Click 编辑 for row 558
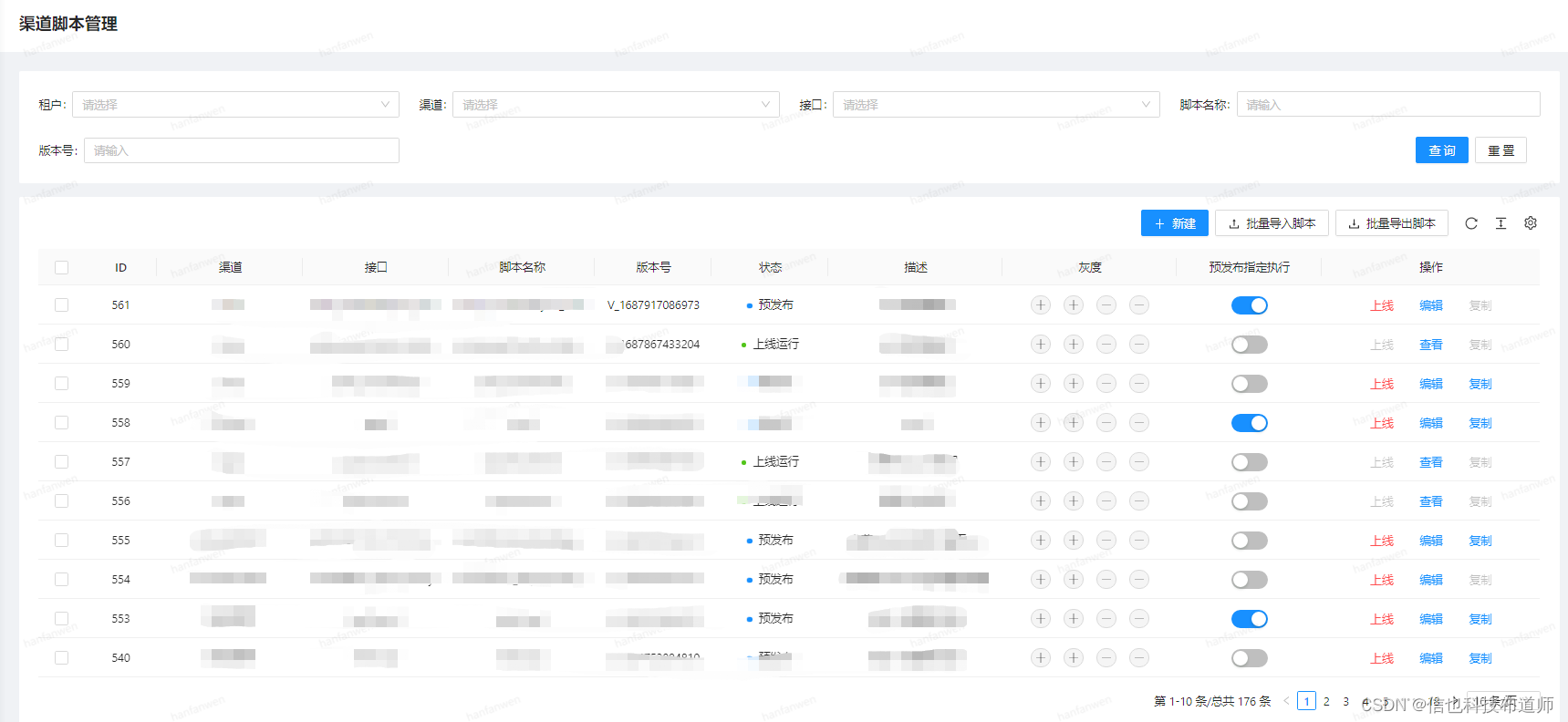Screen dimensions: 1568x722 [1431, 423]
